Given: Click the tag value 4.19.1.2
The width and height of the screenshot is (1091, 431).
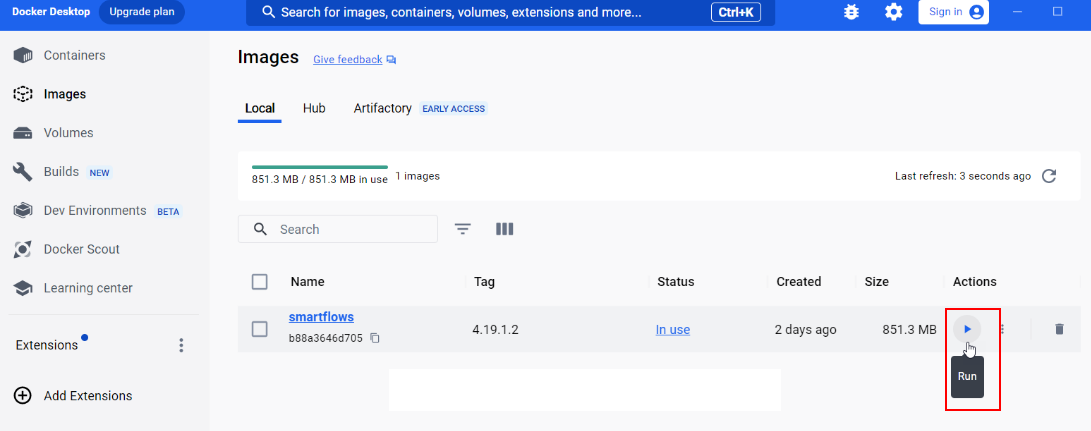Looking at the screenshot, I should click(x=495, y=329).
